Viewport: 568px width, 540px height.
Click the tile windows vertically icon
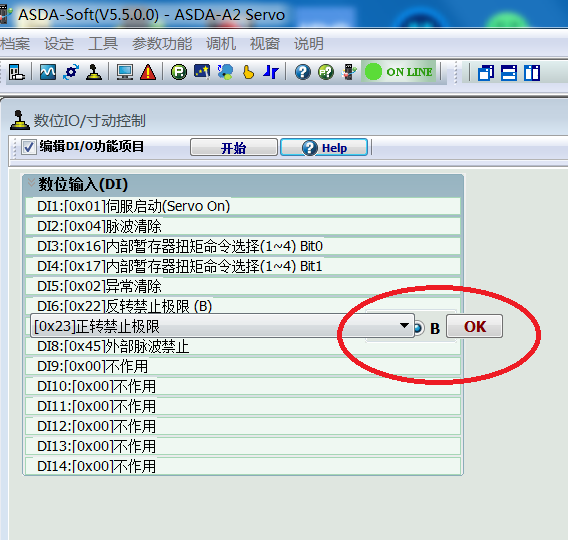pos(532,73)
